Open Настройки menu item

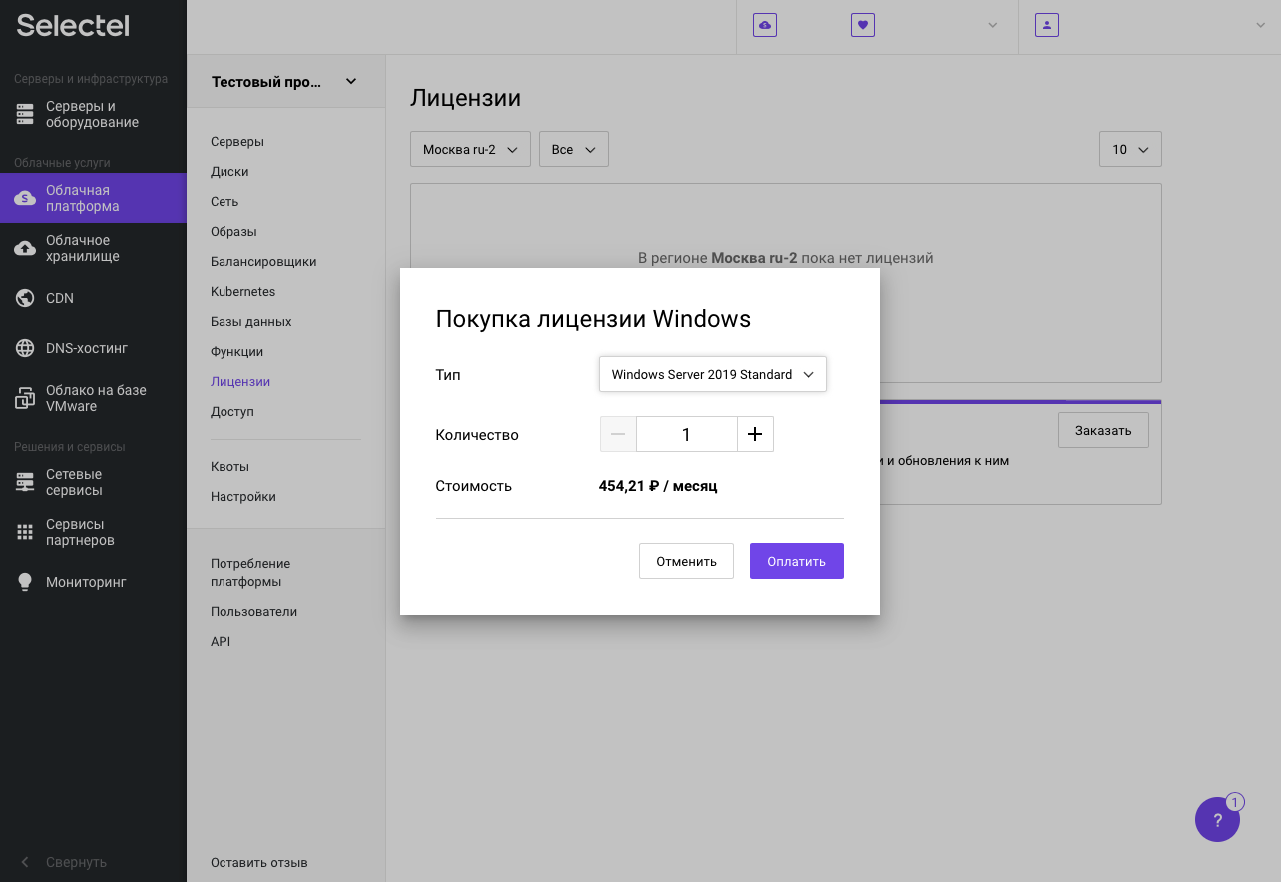point(244,497)
